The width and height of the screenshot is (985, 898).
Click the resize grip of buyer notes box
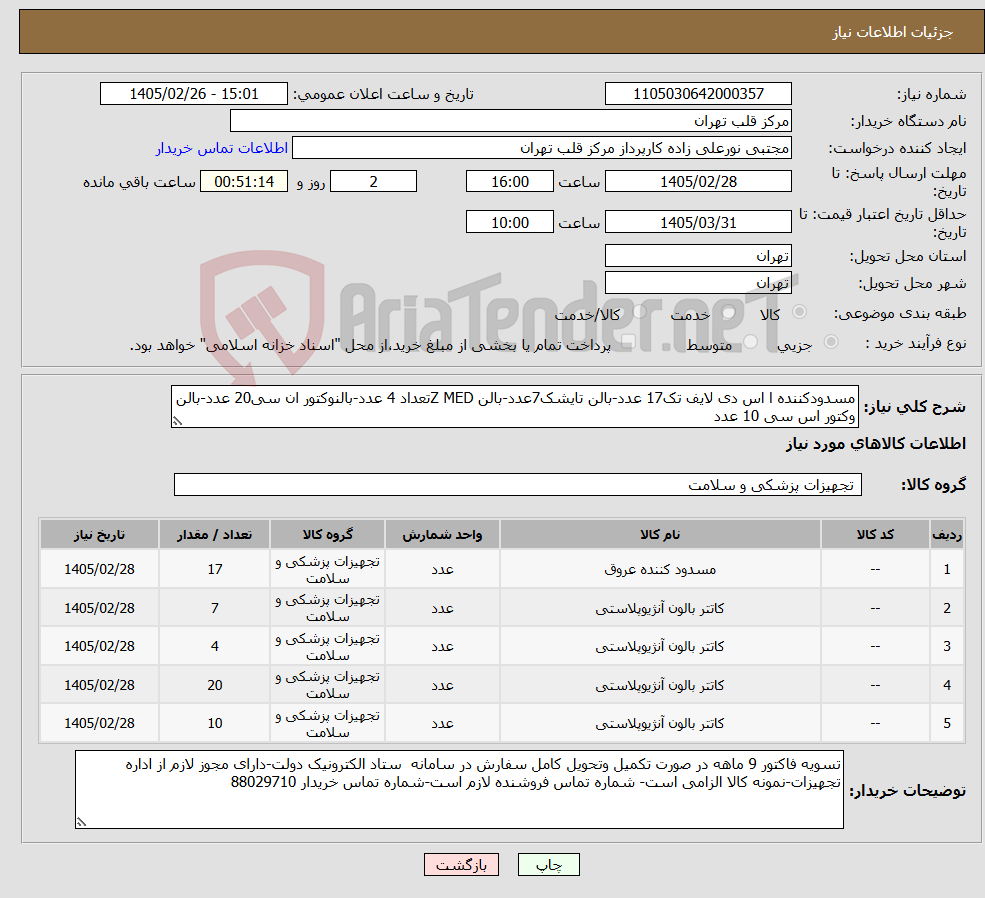pos(81,822)
